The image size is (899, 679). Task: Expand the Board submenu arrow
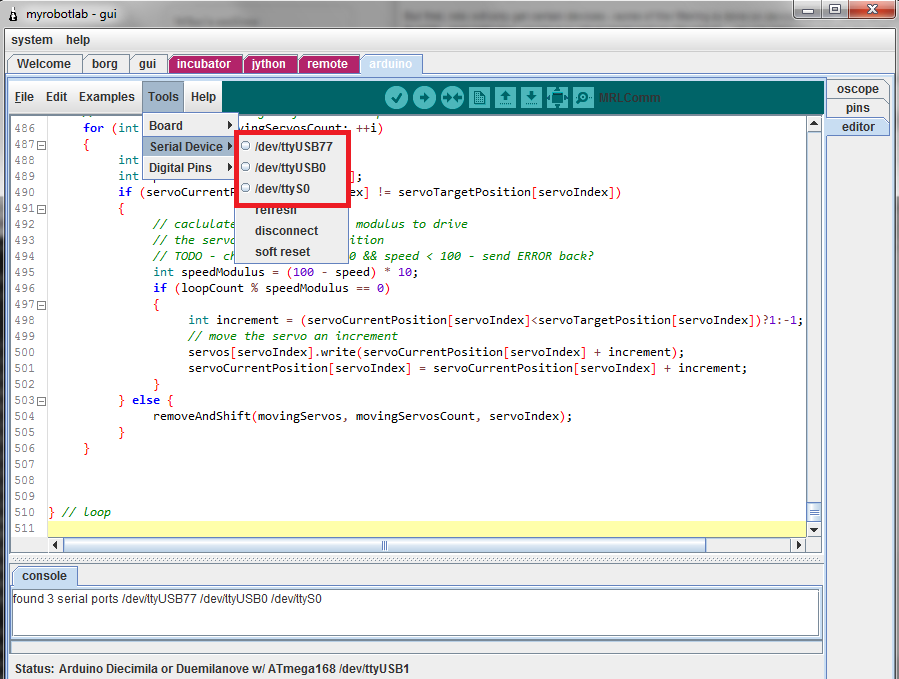pos(229,125)
